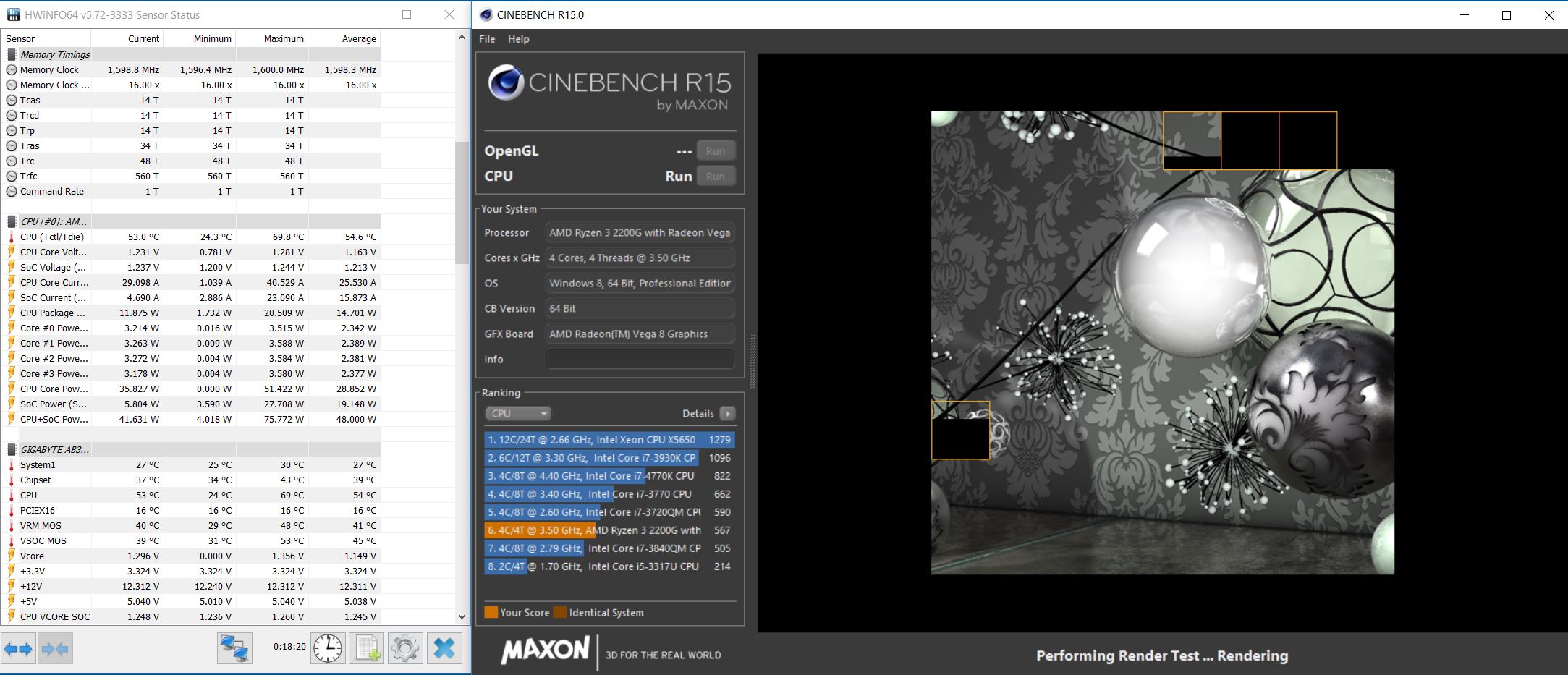Open the remote monitoring network icon
The image size is (1568, 675).
pyautogui.click(x=234, y=648)
